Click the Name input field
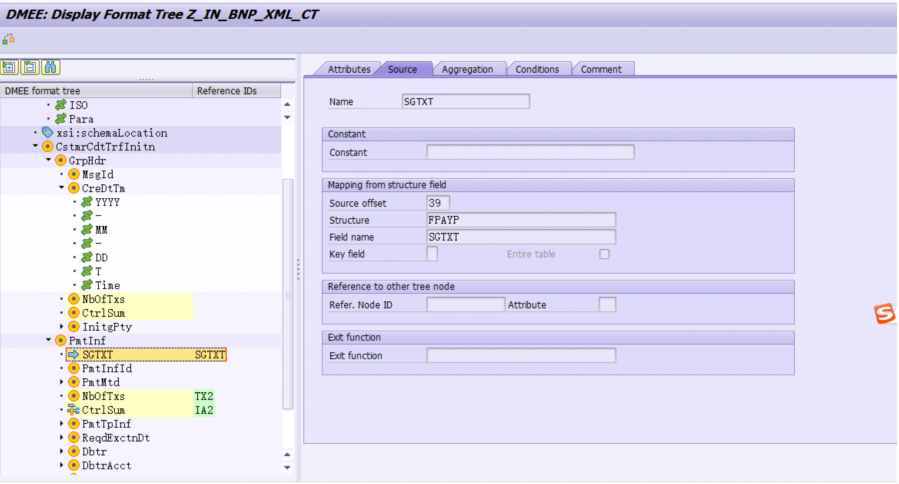899x484 pixels. 466,102
